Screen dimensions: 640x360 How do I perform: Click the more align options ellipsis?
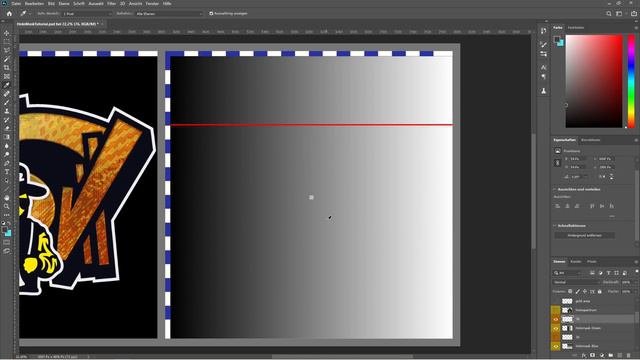(x=612, y=216)
